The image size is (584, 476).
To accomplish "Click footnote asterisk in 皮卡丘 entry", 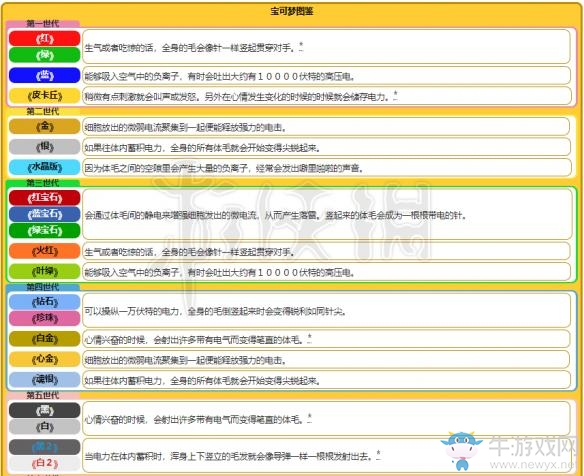I will pos(396,95).
